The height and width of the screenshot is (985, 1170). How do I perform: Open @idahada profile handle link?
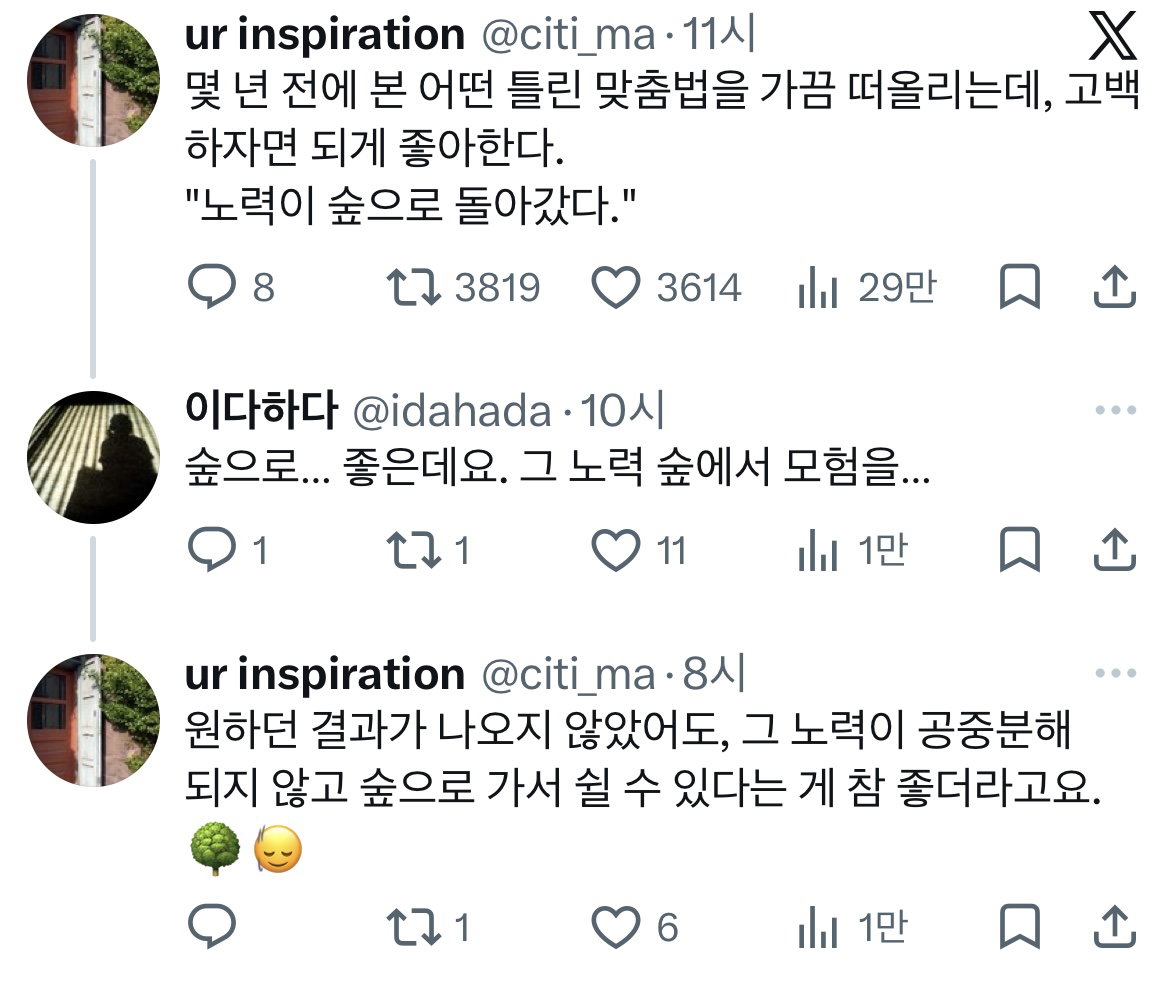(x=451, y=411)
